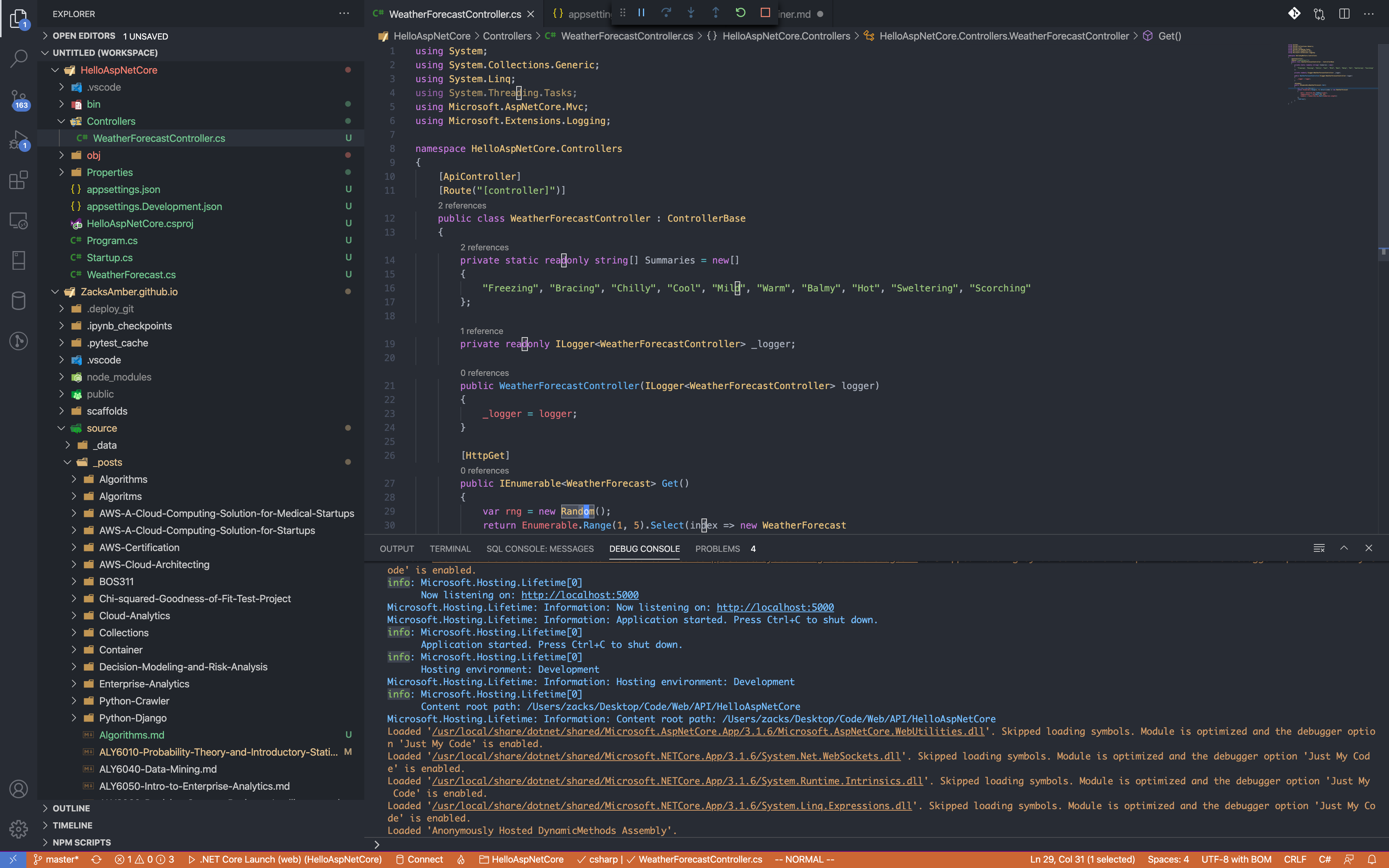
Task: Expand the OUTLINE section
Action: click(x=71, y=808)
